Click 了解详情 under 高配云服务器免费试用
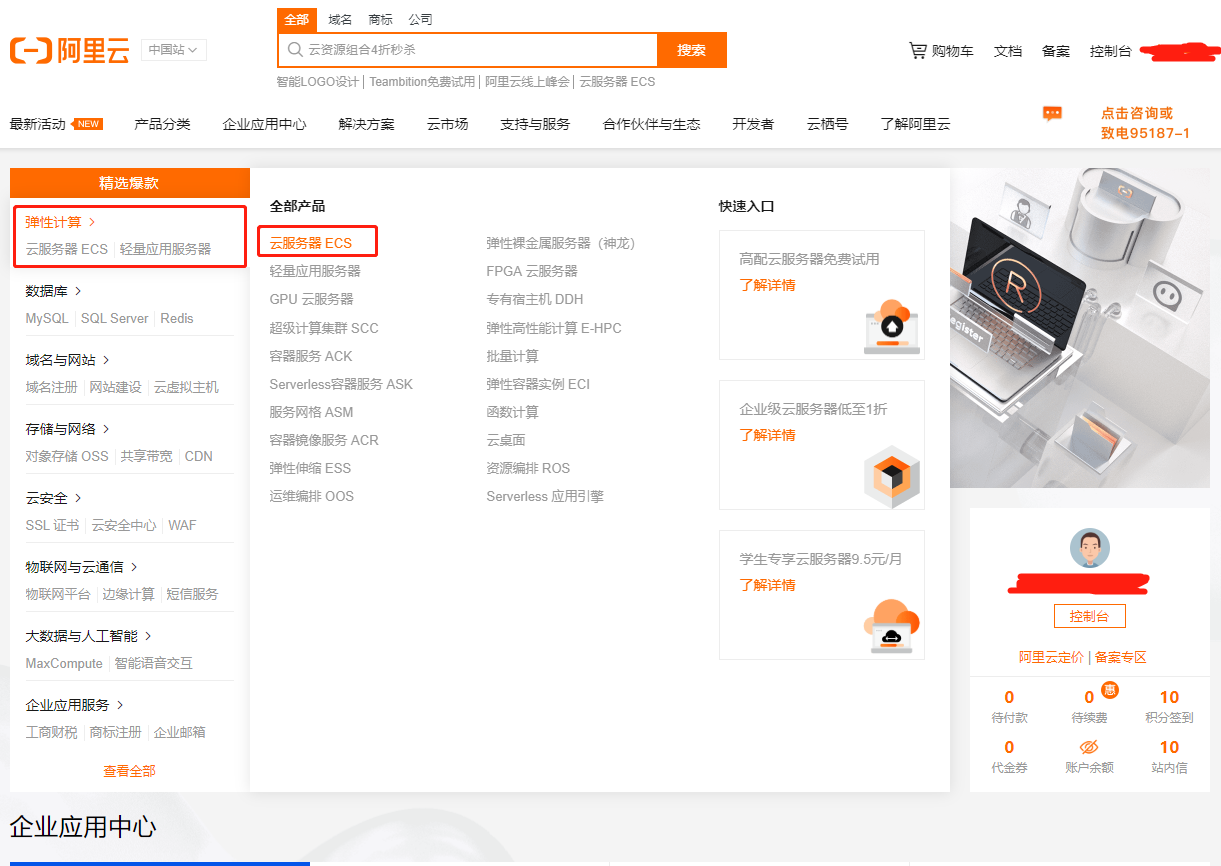Image resolution: width=1221 pixels, height=866 pixels. (767, 285)
